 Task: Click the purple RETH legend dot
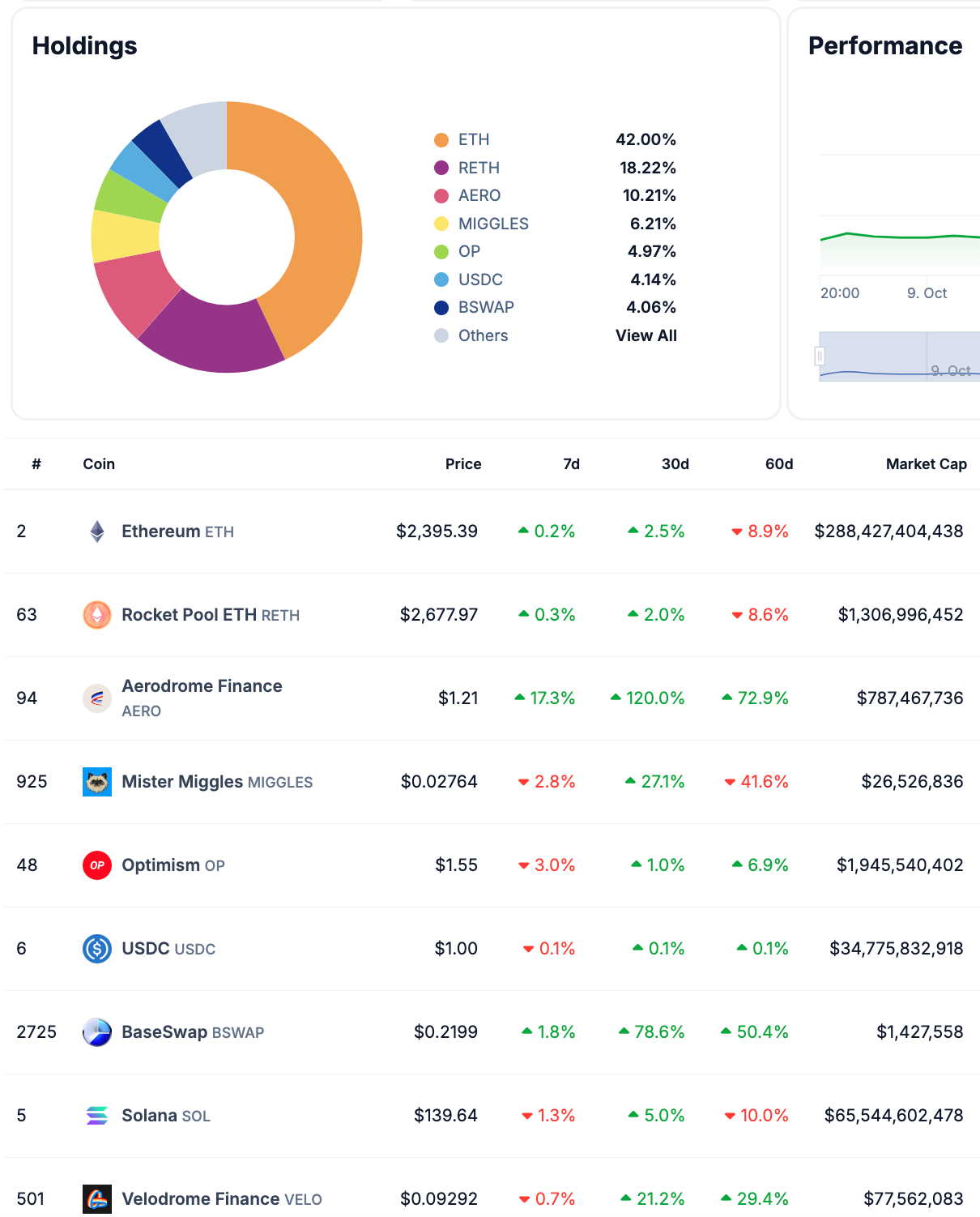click(x=441, y=168)
